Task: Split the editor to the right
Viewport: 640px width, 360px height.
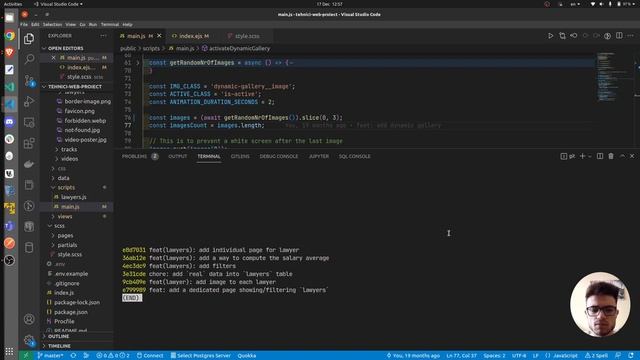Action: (619, 36)
